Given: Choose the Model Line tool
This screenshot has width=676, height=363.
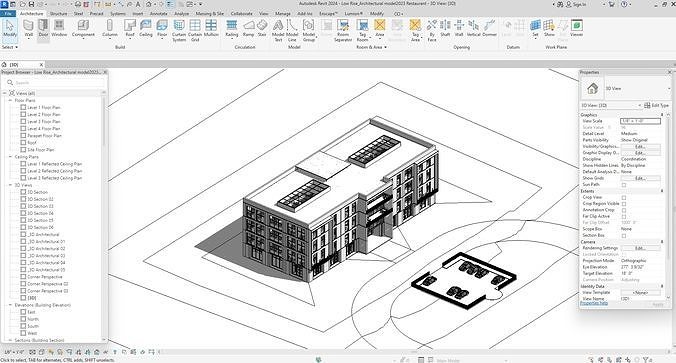Looking at the screenshot, I should [x=292, y=31].
